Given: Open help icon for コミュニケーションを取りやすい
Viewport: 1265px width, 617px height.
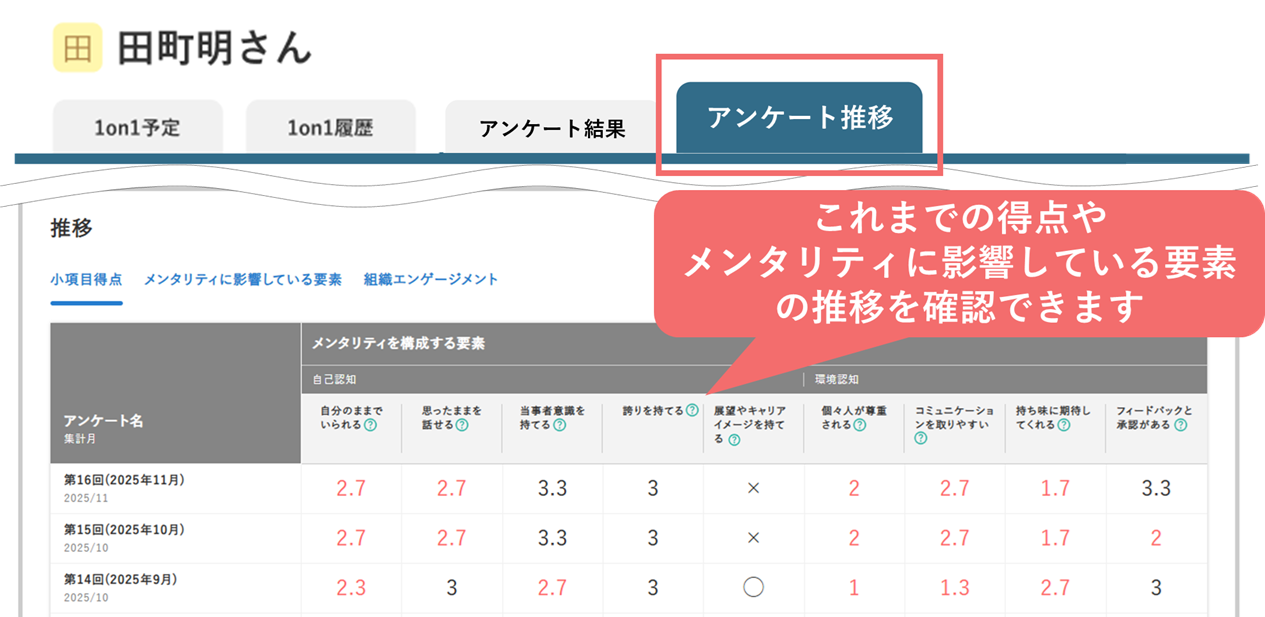Looking at the screenshot, I should point(921,439).
